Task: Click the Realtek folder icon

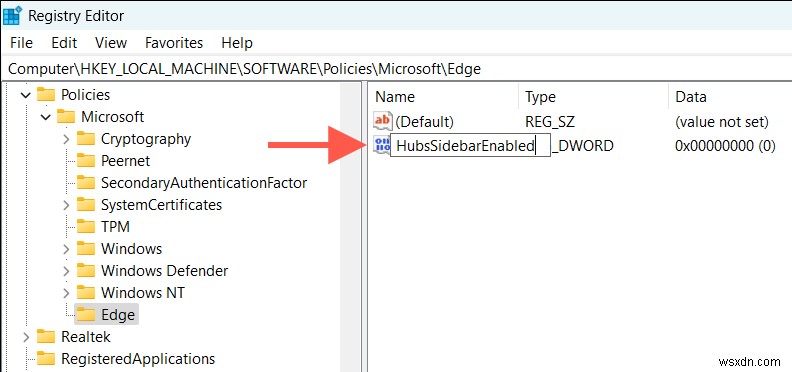Action: [46, 337]
